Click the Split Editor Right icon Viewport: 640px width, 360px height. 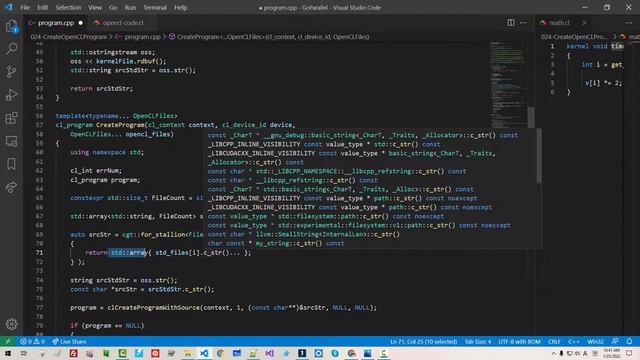pyautogui.click(x=511, y=23)
